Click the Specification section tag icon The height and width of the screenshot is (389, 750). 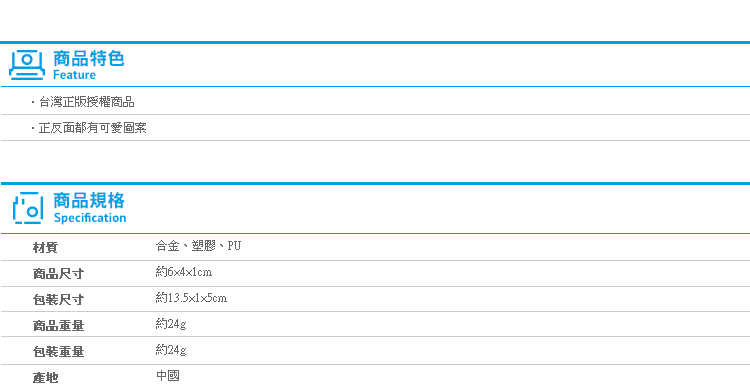point(28,208)
